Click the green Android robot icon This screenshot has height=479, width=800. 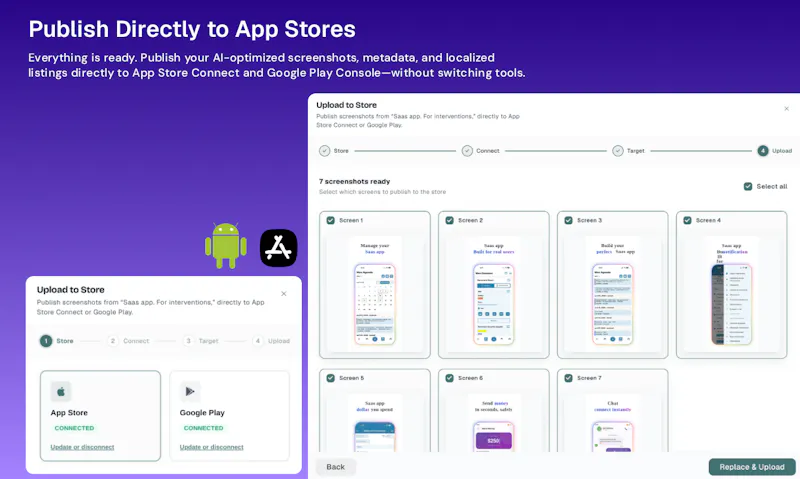coord(226,245)
